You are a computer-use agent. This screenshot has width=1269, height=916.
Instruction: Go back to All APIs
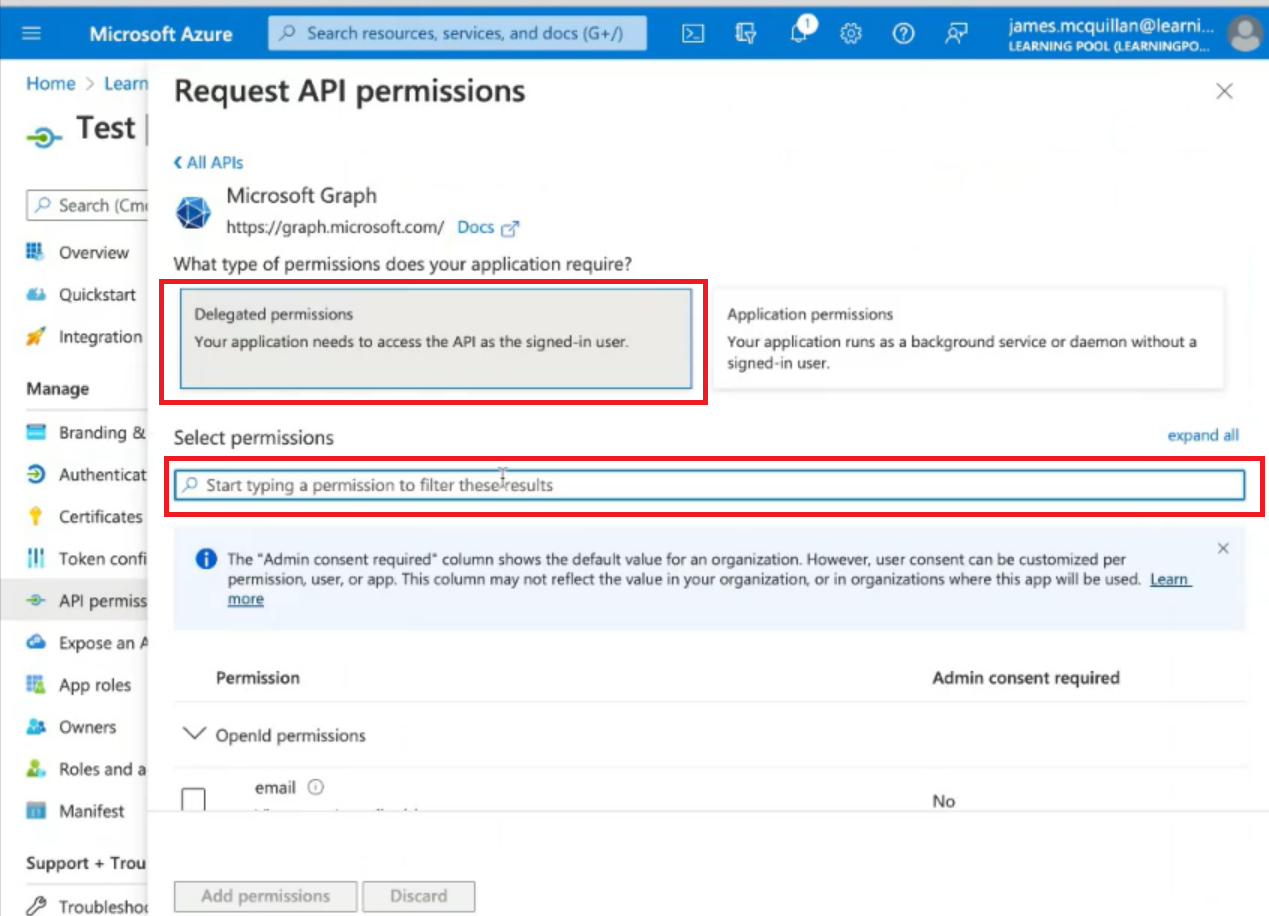click(208, 162)
